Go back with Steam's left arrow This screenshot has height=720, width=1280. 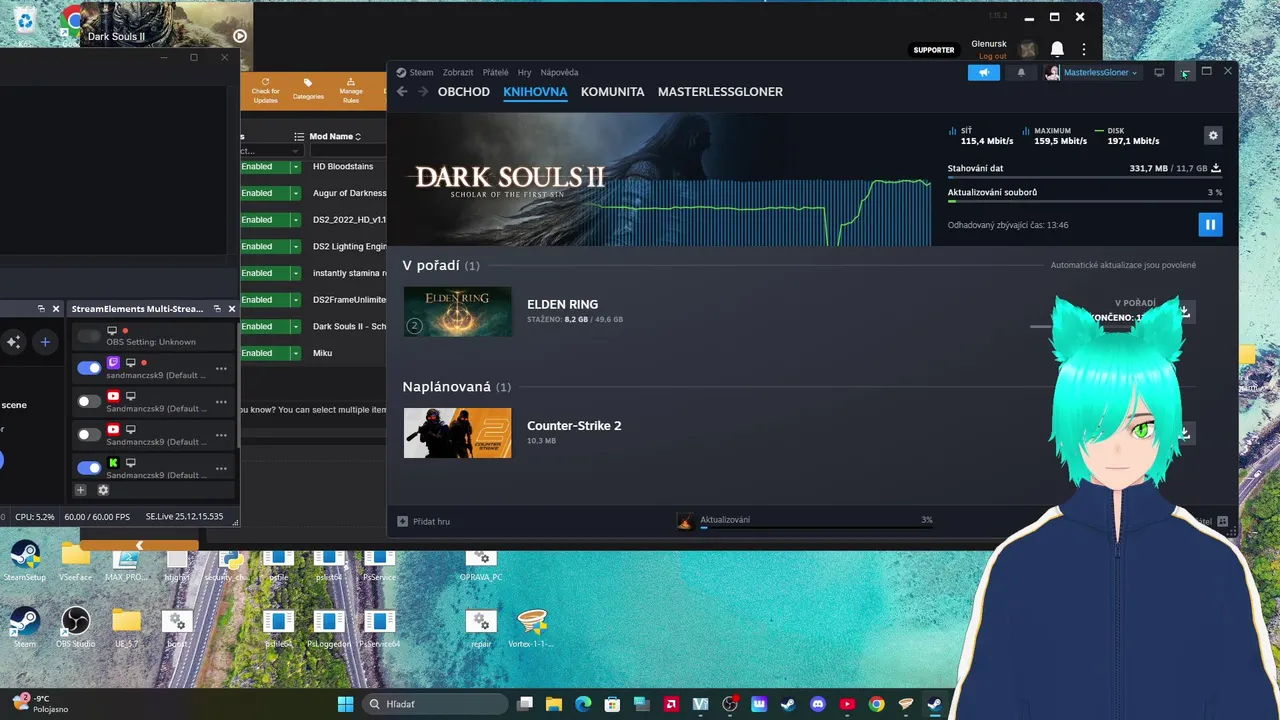click(x=402, y=92)
